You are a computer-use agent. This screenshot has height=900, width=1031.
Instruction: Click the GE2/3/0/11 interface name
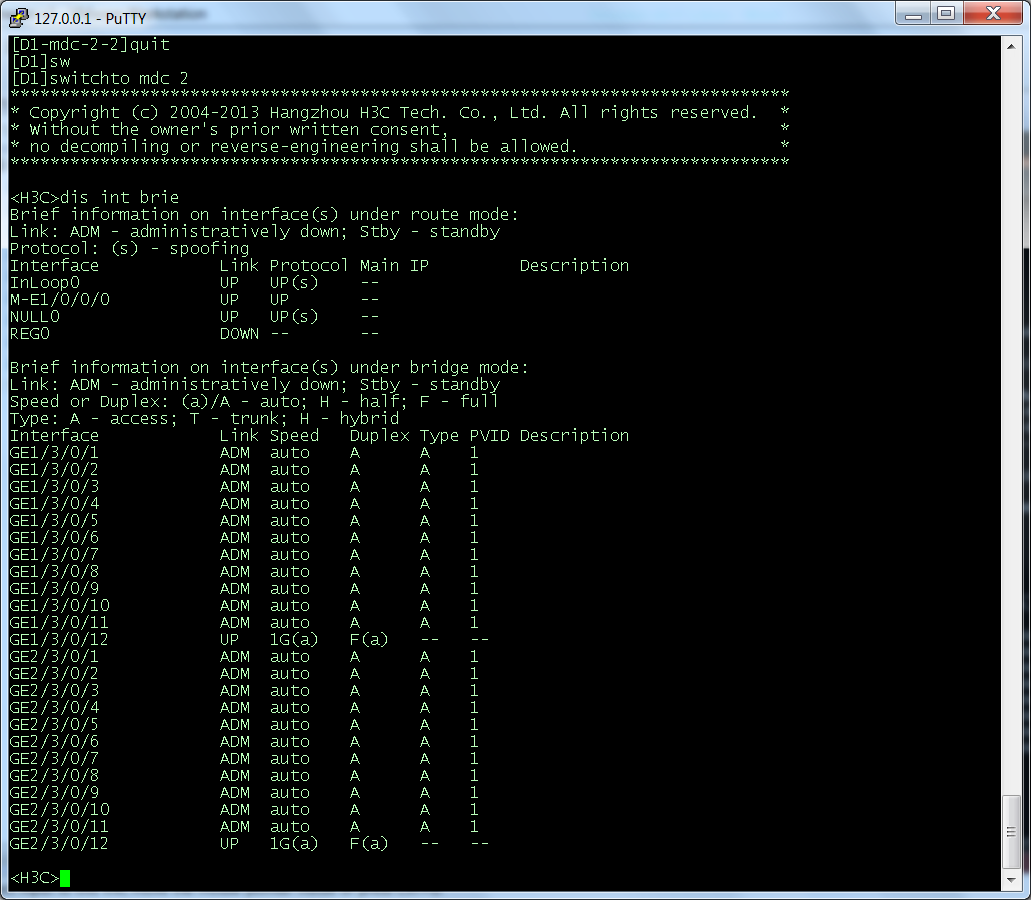[x=60, y=827]
